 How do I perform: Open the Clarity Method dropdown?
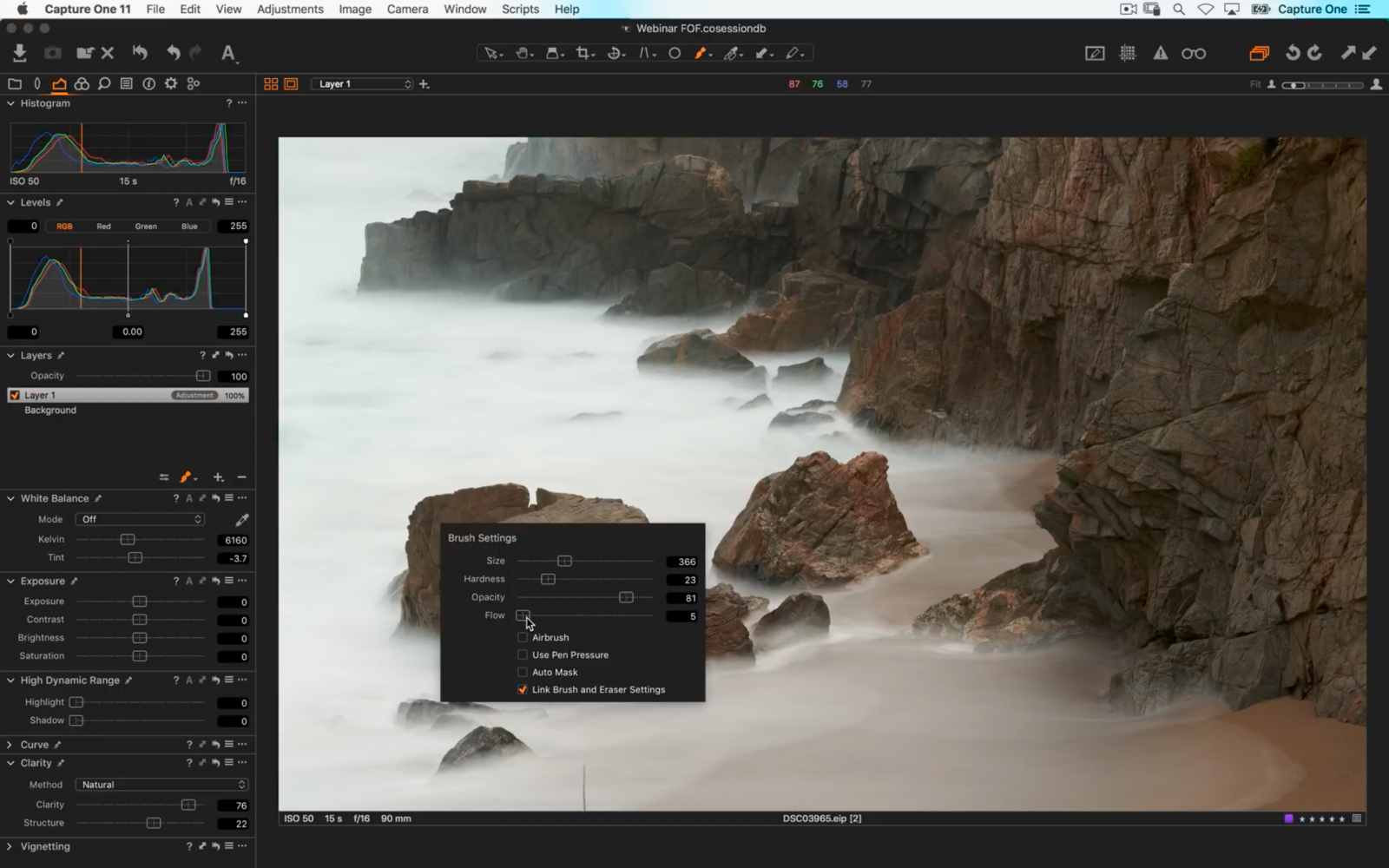tap(161, 784)
